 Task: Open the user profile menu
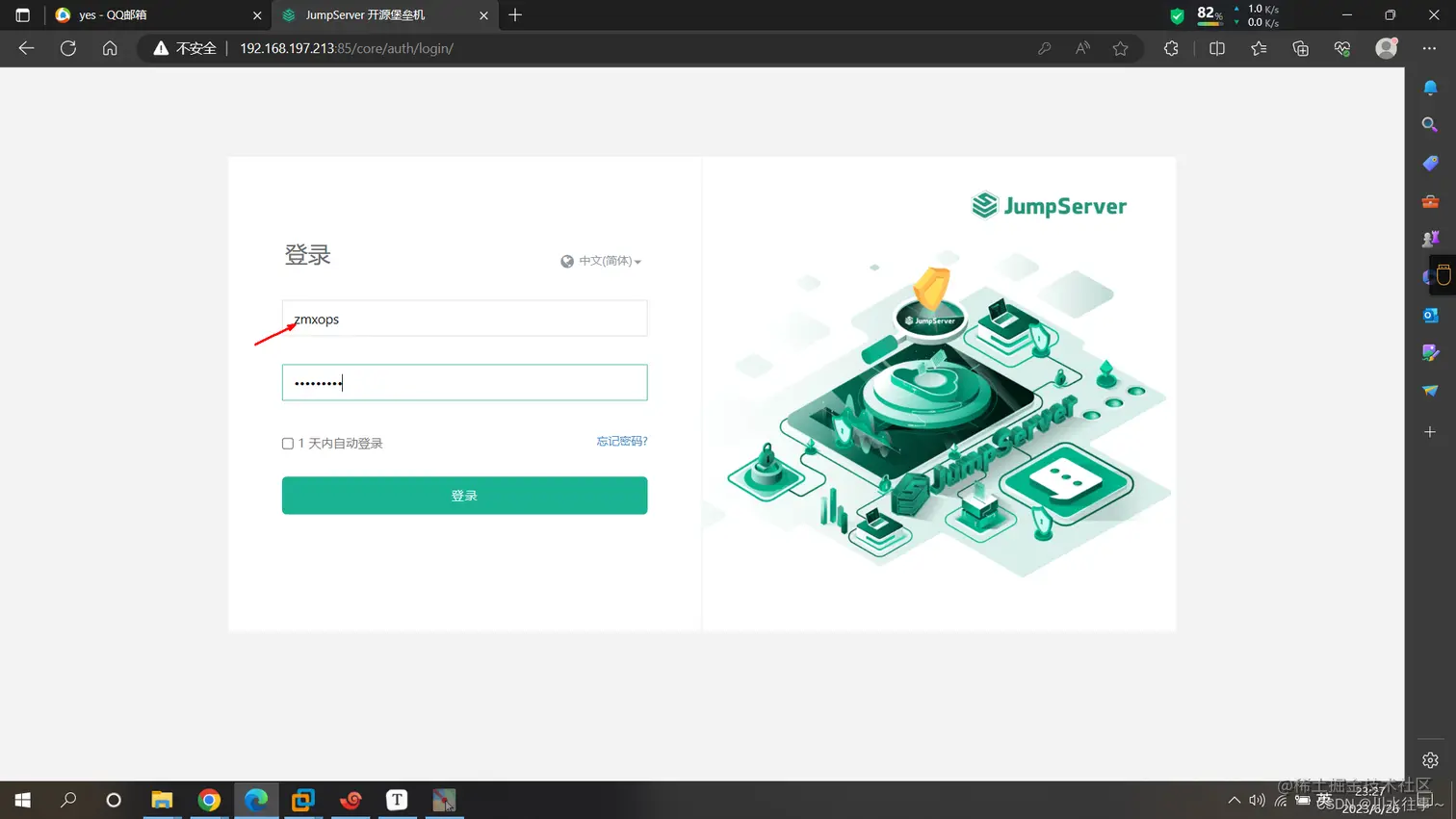click(x=1387, y=48)
